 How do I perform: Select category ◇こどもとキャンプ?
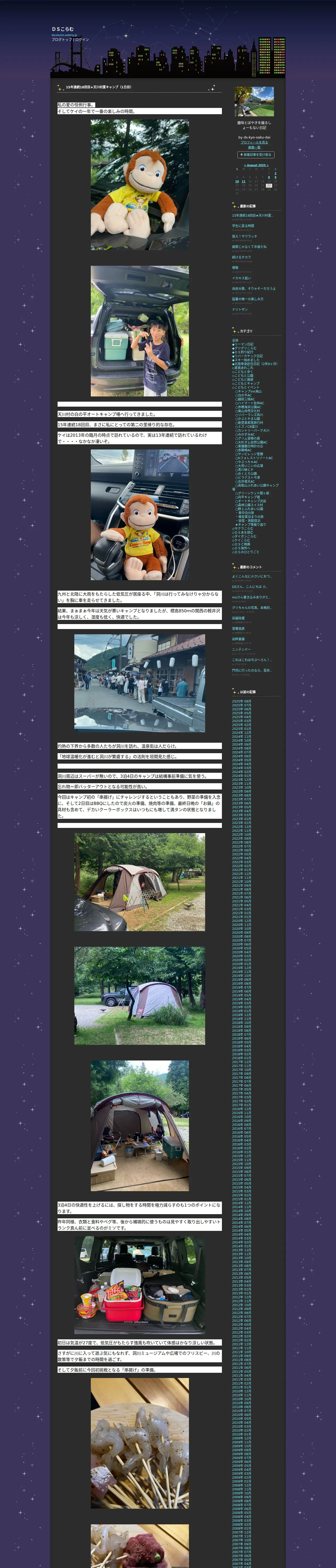pyautogui.click(x=245, y=383)
